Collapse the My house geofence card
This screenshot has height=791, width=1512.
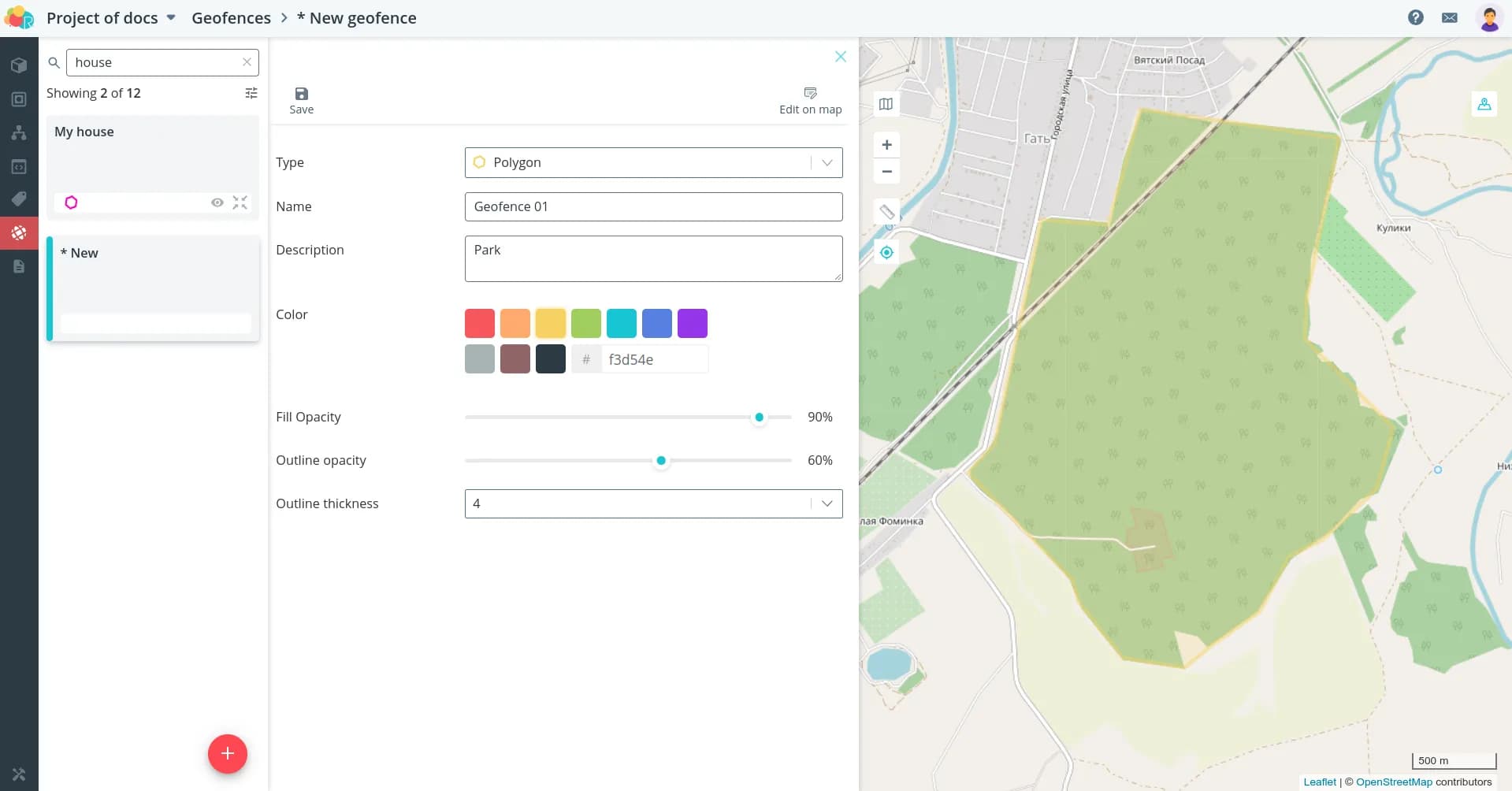240,202
